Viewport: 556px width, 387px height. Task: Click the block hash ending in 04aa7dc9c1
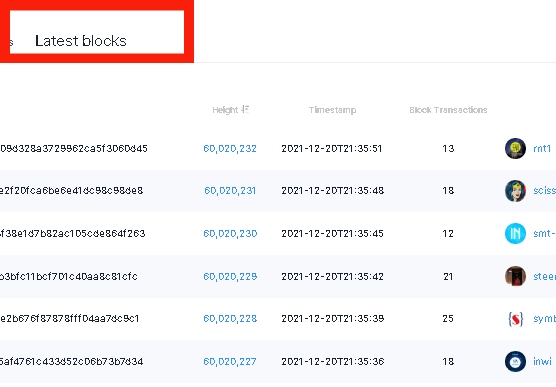[70, 319]
